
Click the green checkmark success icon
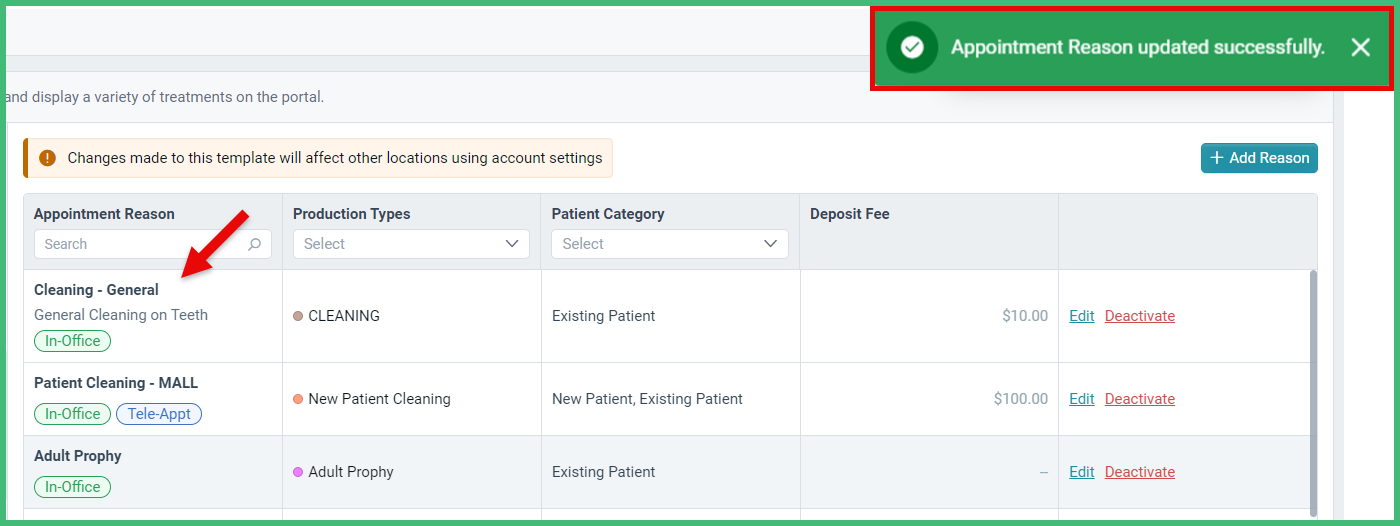pyautogui.click(x=911, y=48)
